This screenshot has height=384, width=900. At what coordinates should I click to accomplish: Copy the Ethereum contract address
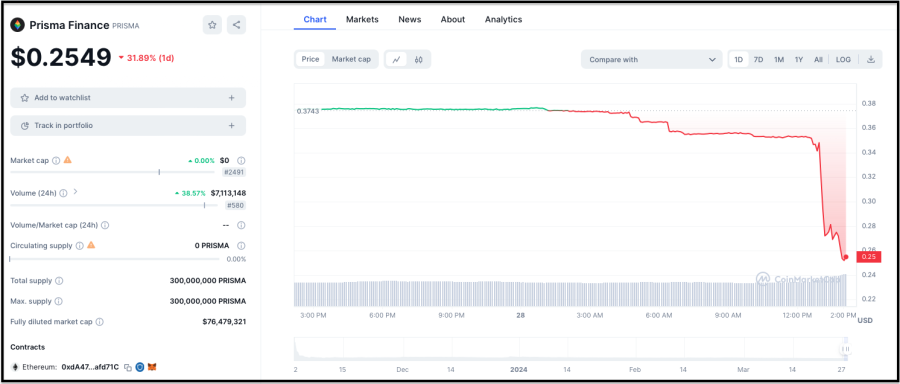[x=128, y=367]
